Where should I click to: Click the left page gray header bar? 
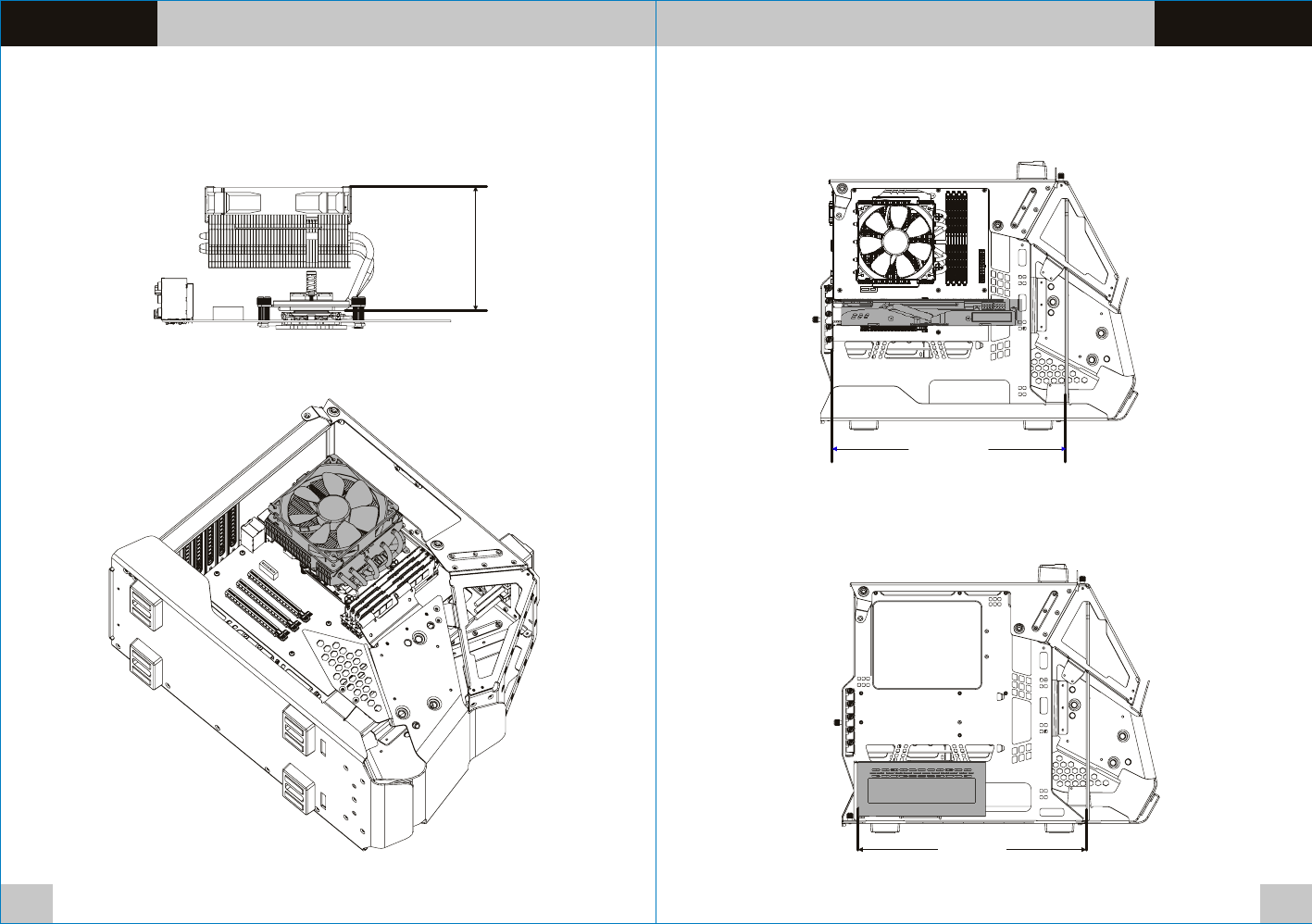[x=406, y=23]
